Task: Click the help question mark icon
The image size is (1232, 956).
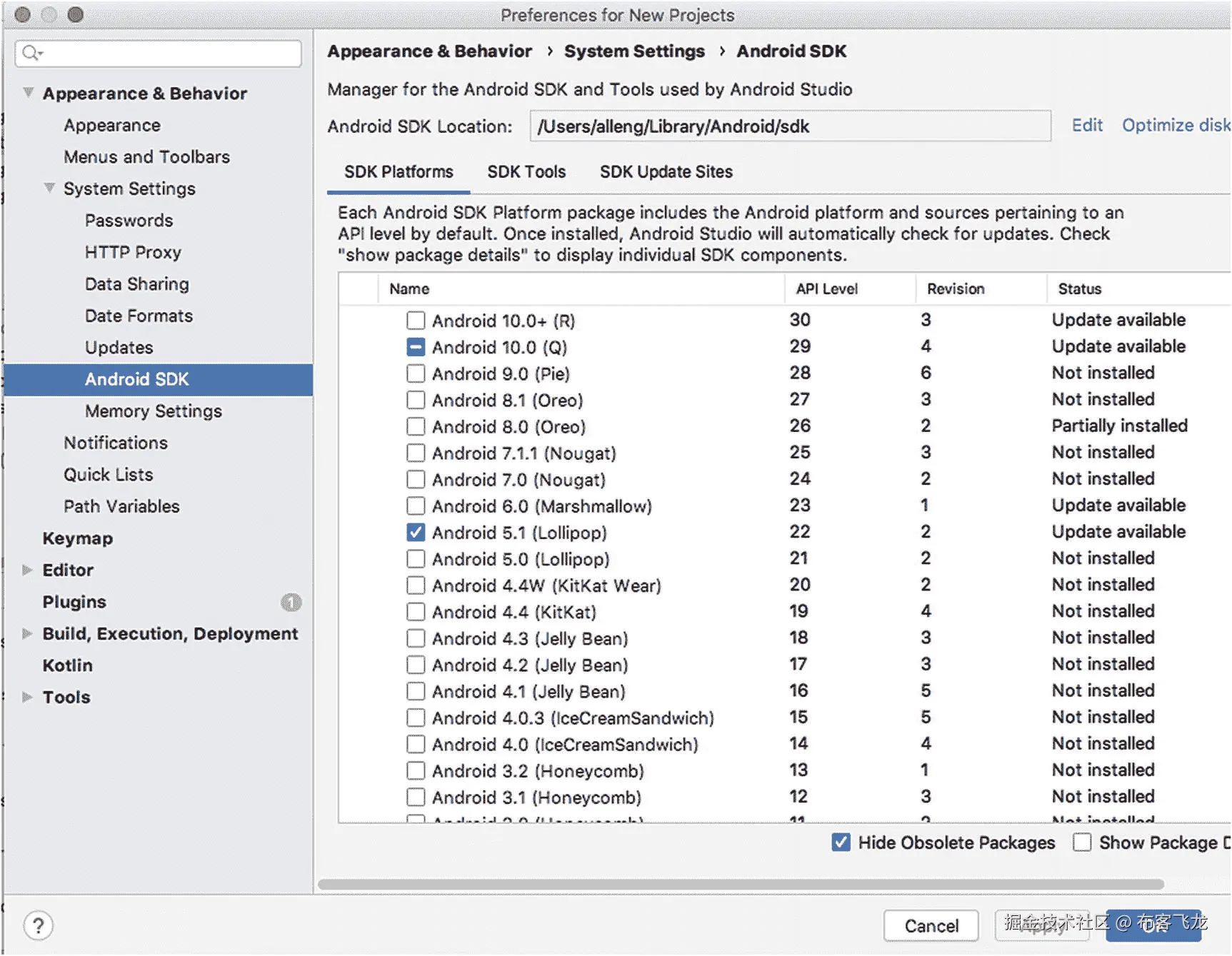Action: [39, 926]
